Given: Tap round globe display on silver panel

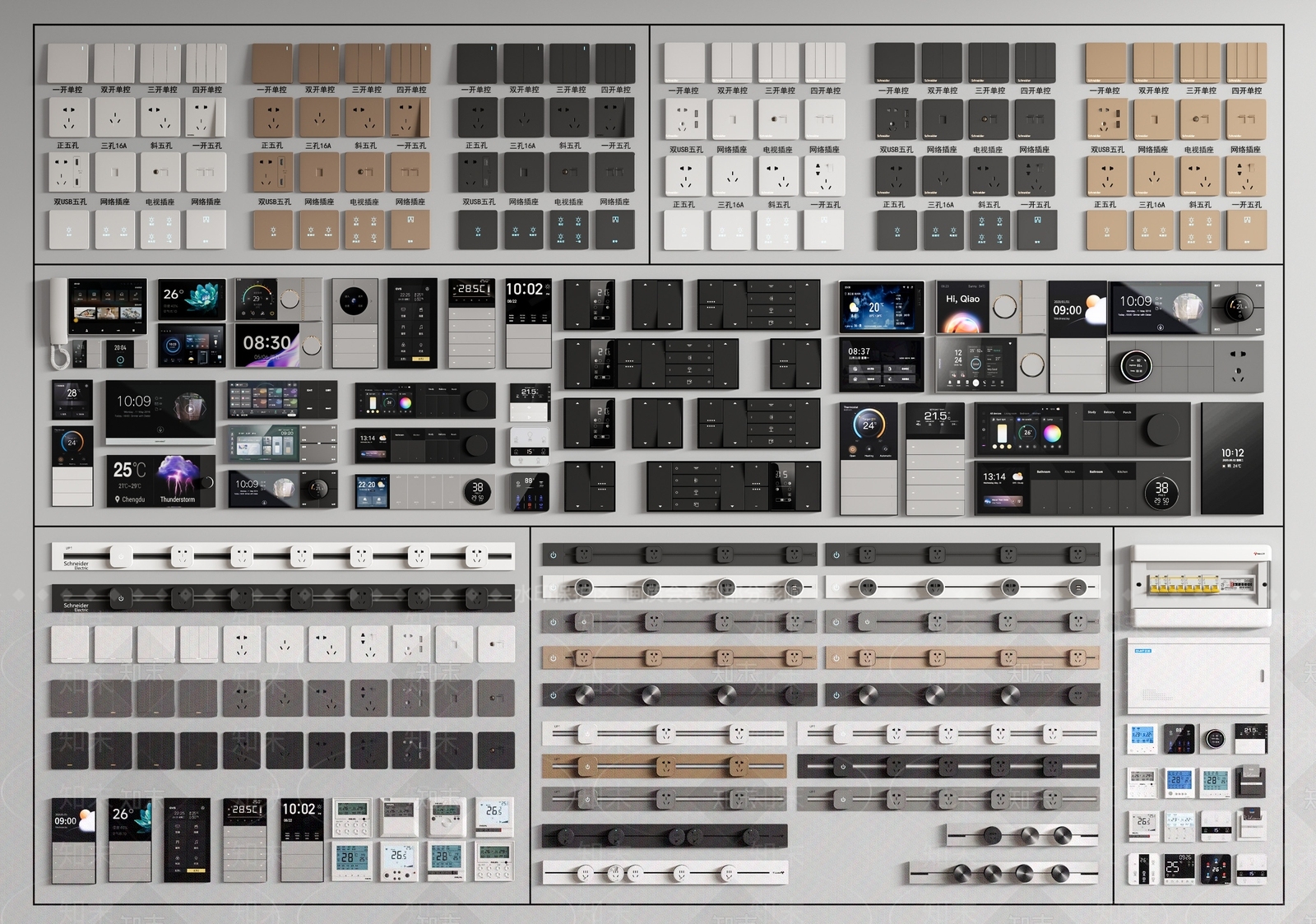Looking at the screenshot, I should (354, 300).
